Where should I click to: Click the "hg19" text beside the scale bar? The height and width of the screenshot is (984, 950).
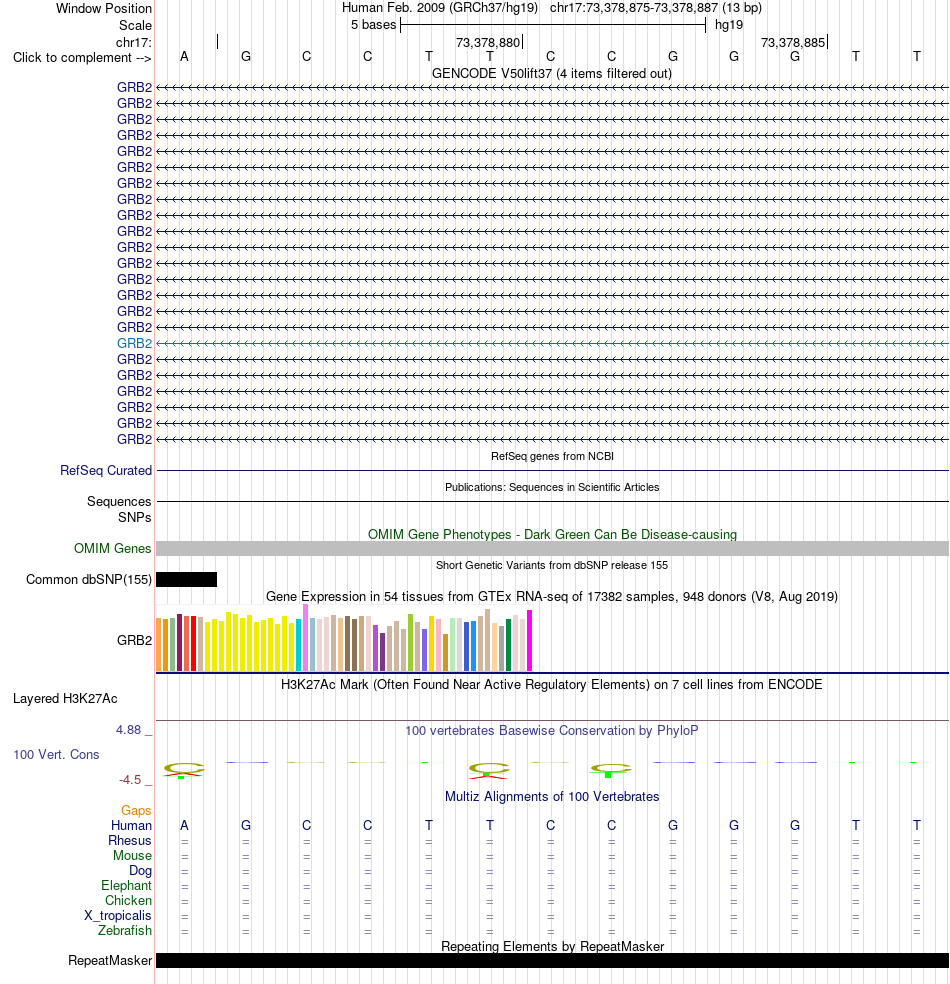729,25
